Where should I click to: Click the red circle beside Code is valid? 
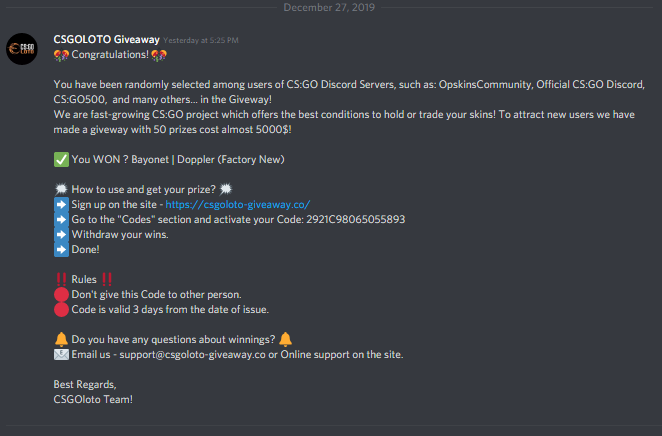pos(61,310)
